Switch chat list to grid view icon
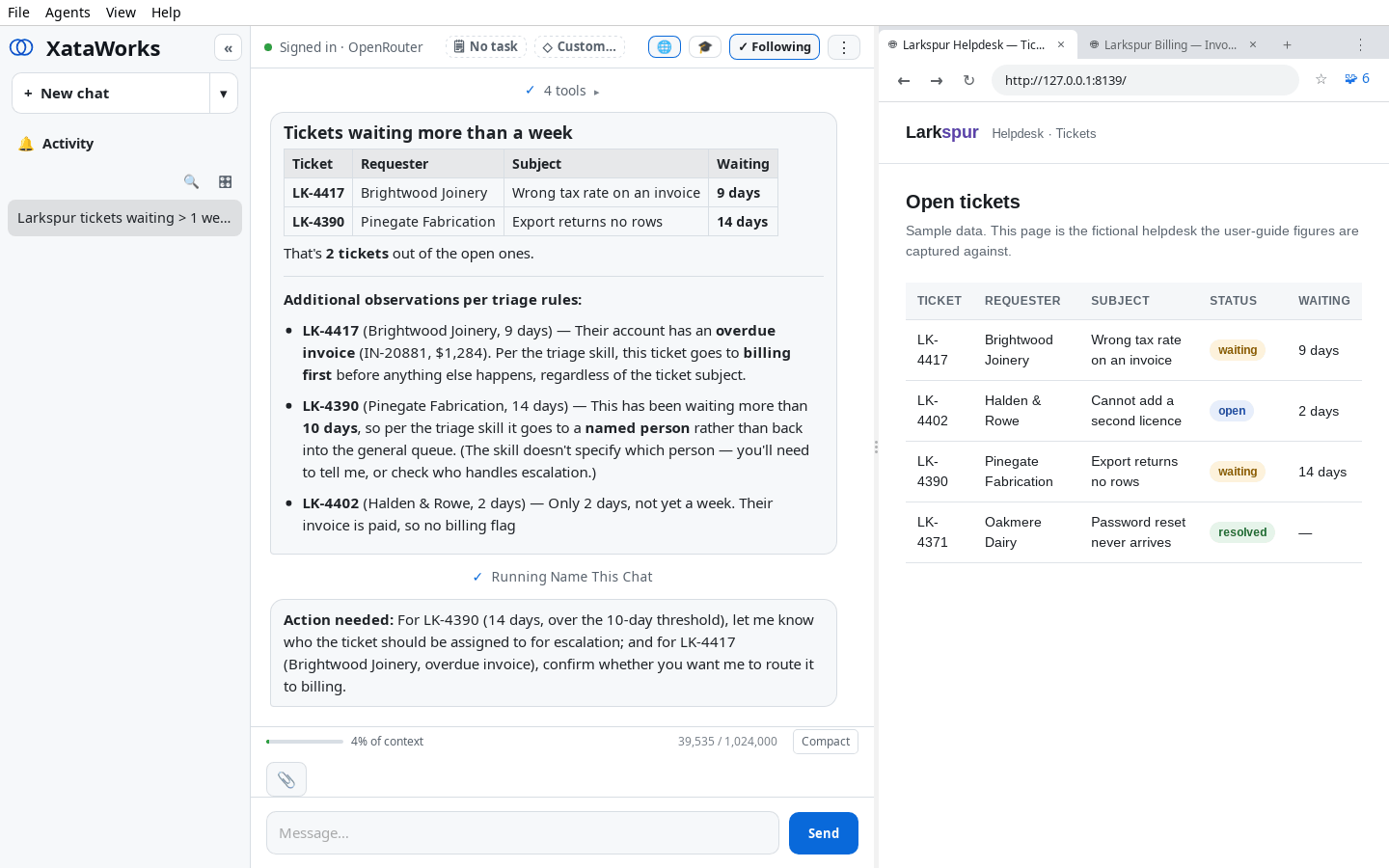The image size is (1389, 868). [x=225, y=181]
